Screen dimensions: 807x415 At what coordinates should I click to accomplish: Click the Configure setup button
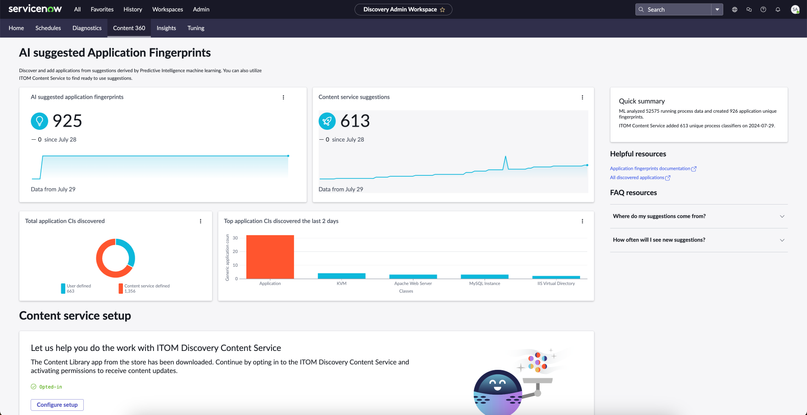pos(57,405)
